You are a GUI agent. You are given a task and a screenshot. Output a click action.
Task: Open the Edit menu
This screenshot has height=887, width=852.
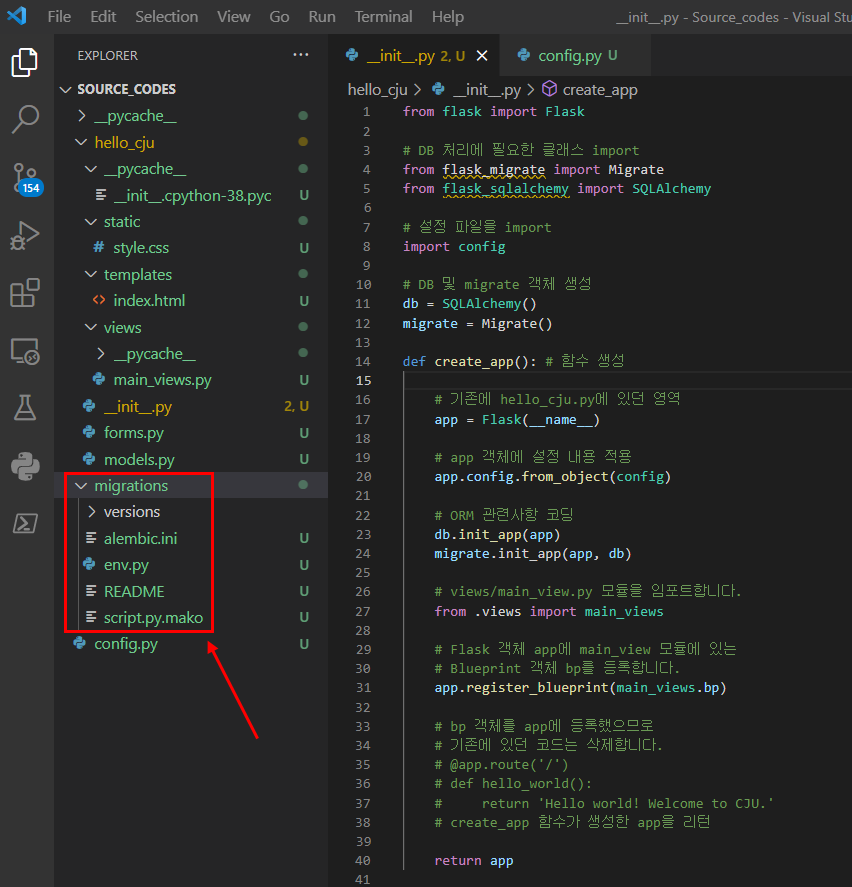[x=103, y=16]
